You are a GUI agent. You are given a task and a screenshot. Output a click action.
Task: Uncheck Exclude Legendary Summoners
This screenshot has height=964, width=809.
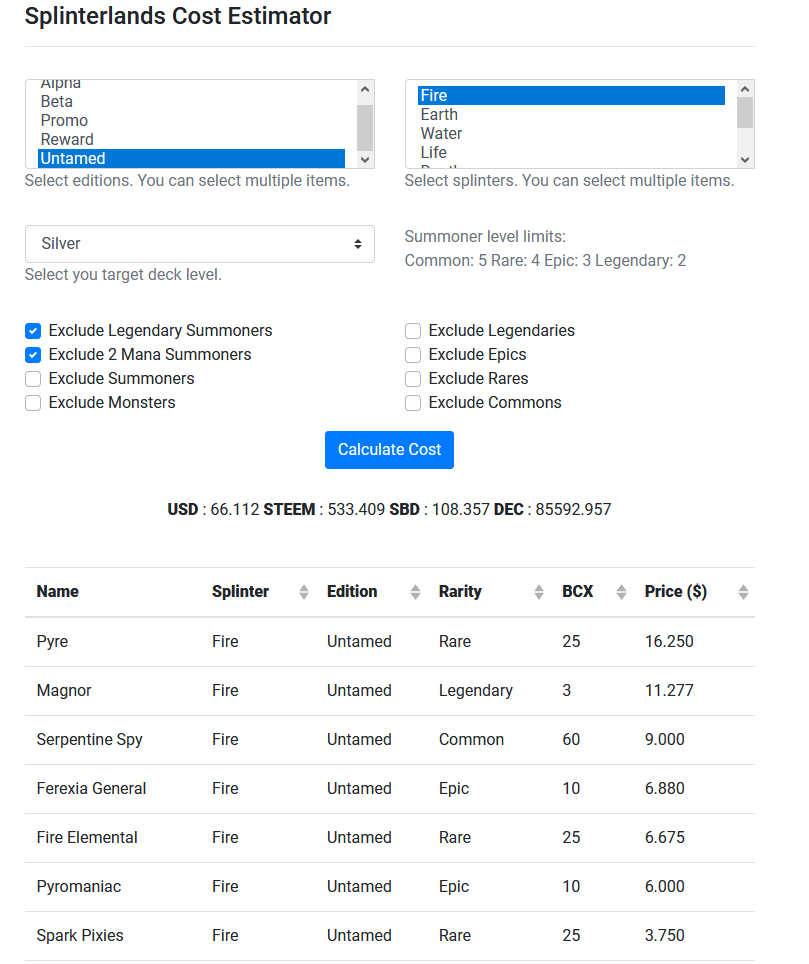pyautogui.click(x=33, y=331)
